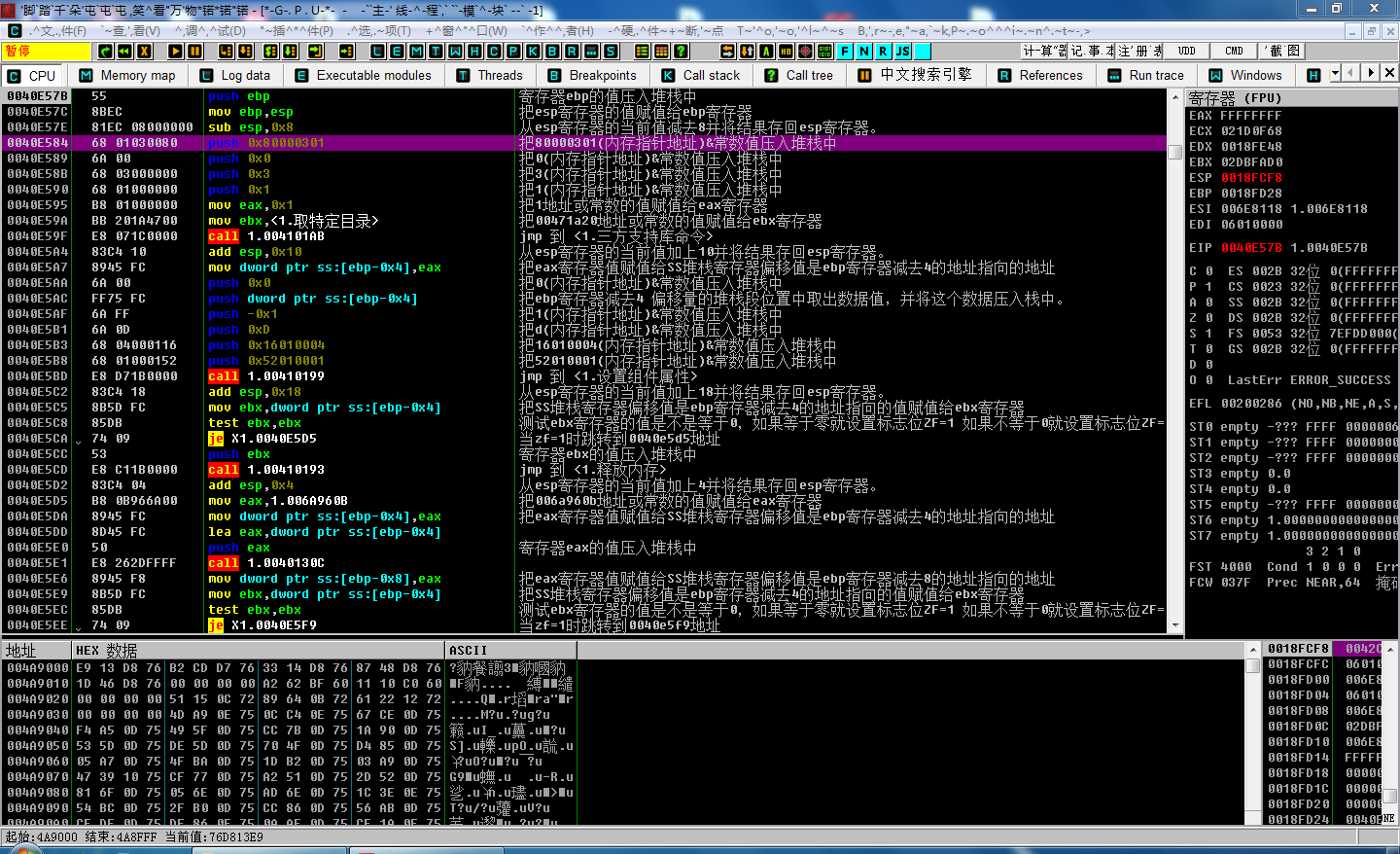
Task: Click the 寄存器 (FPU) registers header
Action: (x=1292, y=97)
